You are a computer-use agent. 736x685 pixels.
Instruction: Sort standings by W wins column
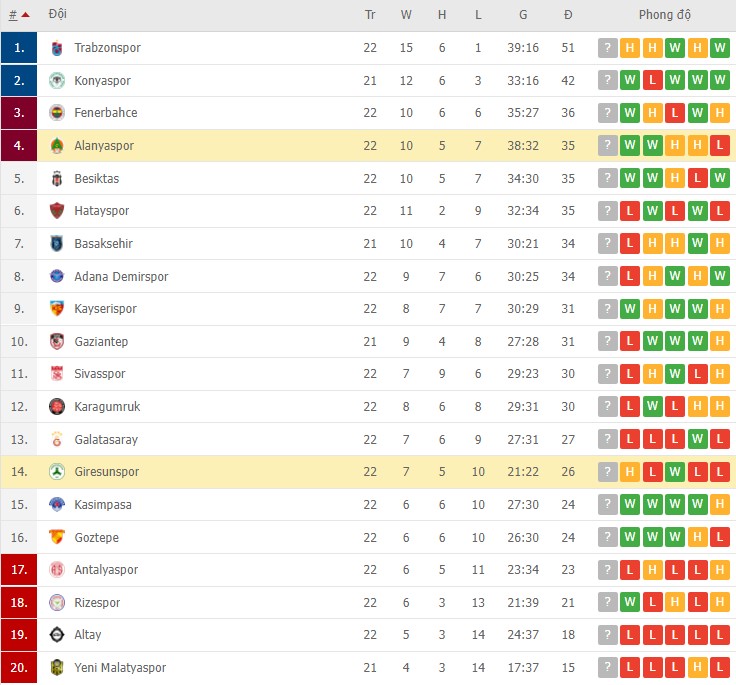coord(406,15)
